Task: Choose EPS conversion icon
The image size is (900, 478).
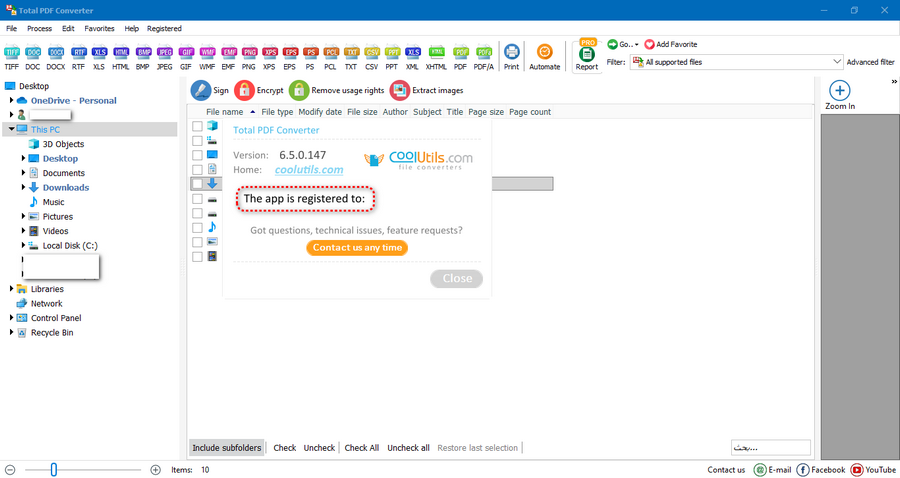Action: click(290, 52)
